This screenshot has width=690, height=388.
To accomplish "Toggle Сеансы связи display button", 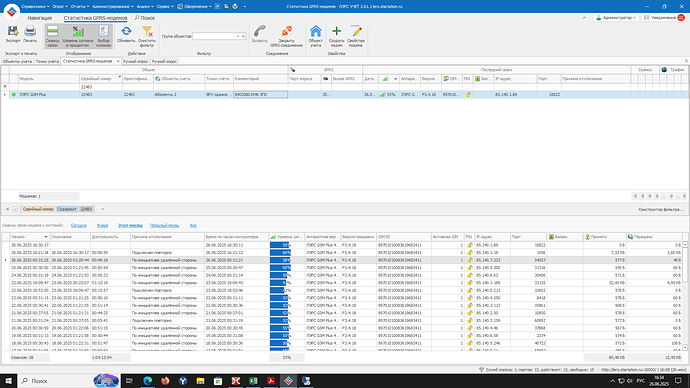I will [x=52, y=36].
